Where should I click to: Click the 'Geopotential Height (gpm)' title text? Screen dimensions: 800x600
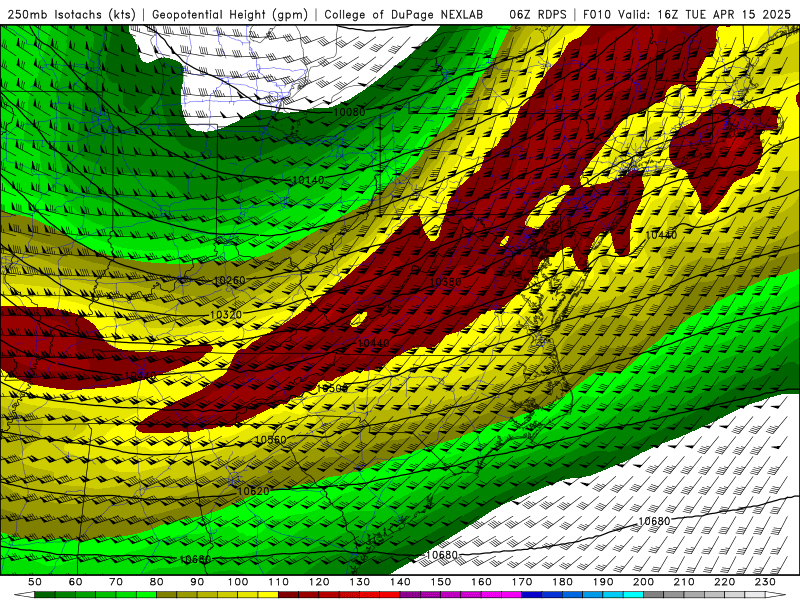tap(230, 14)
